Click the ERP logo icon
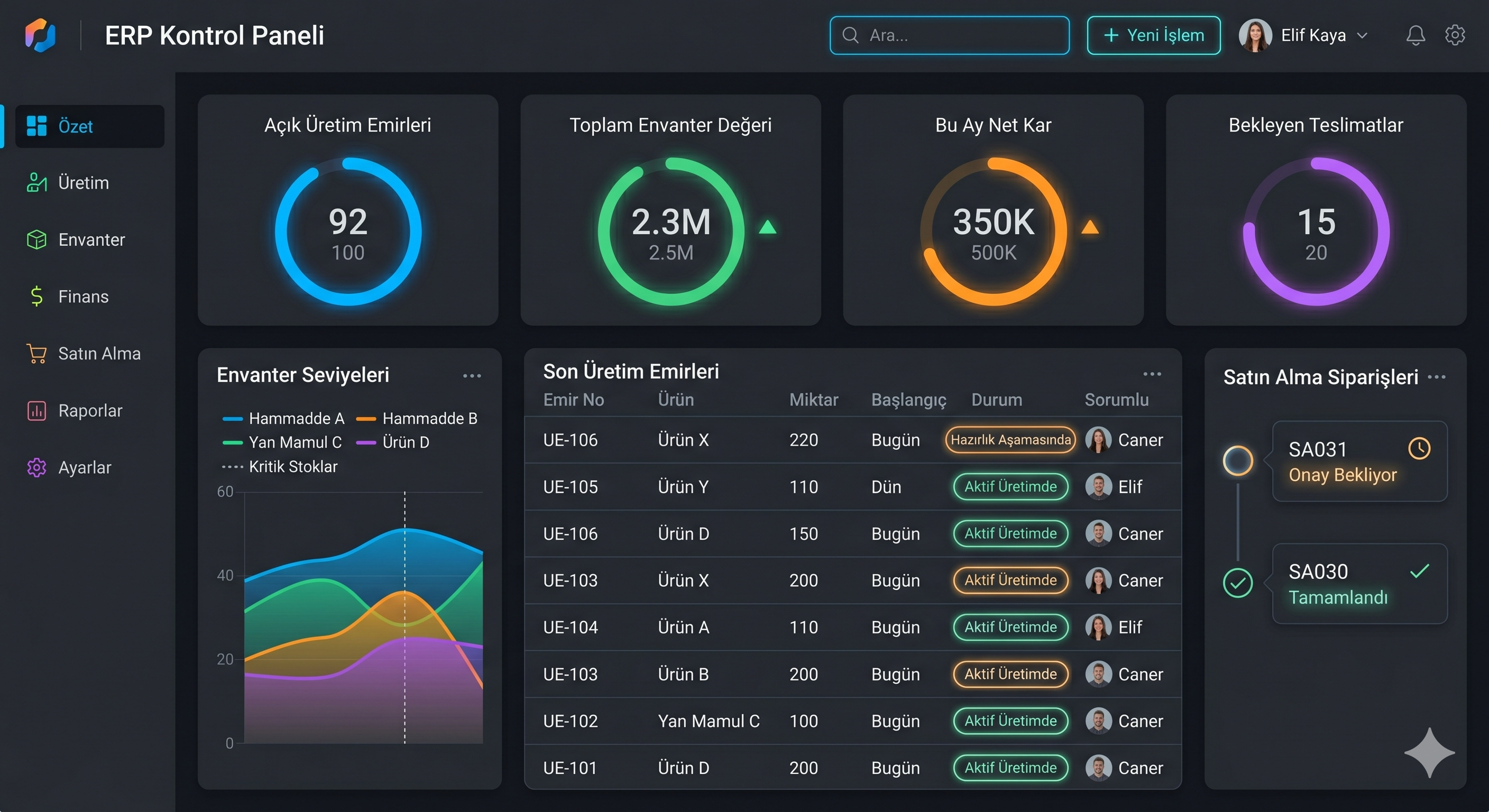The width and height of the screenshot is (1489, 812). 40,35
